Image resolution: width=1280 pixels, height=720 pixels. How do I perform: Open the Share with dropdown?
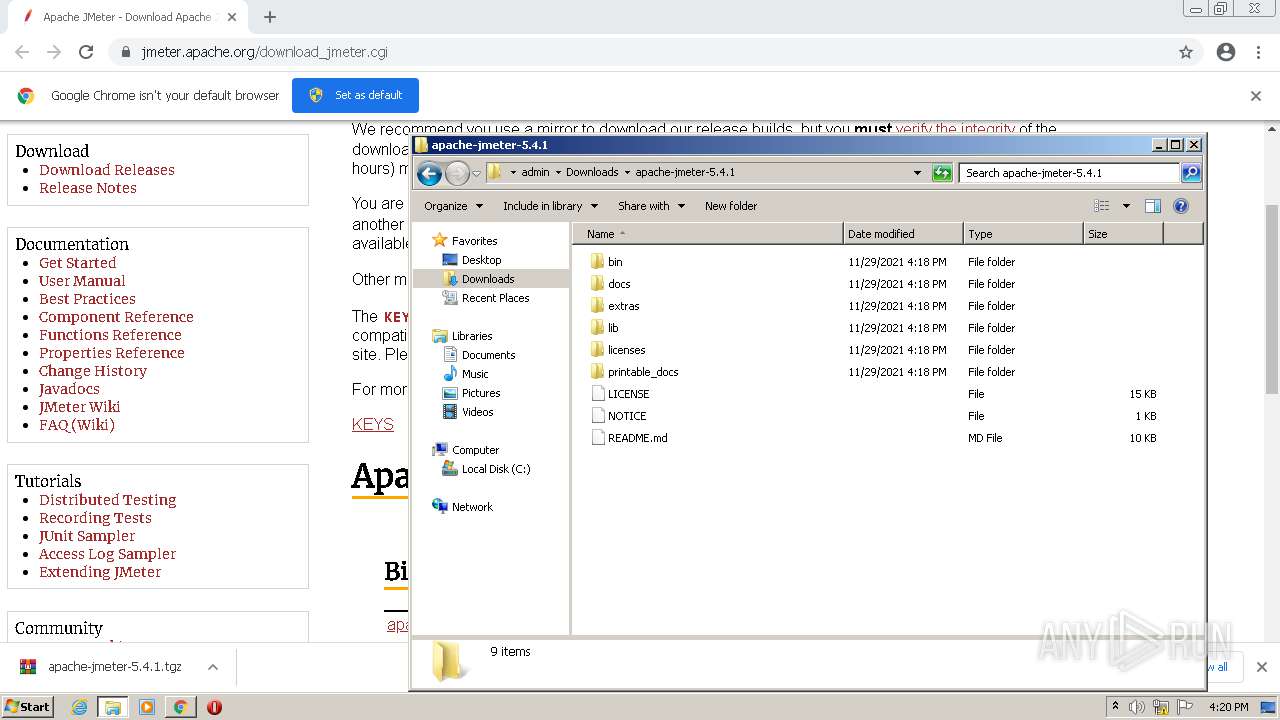[x=651, y=206]
